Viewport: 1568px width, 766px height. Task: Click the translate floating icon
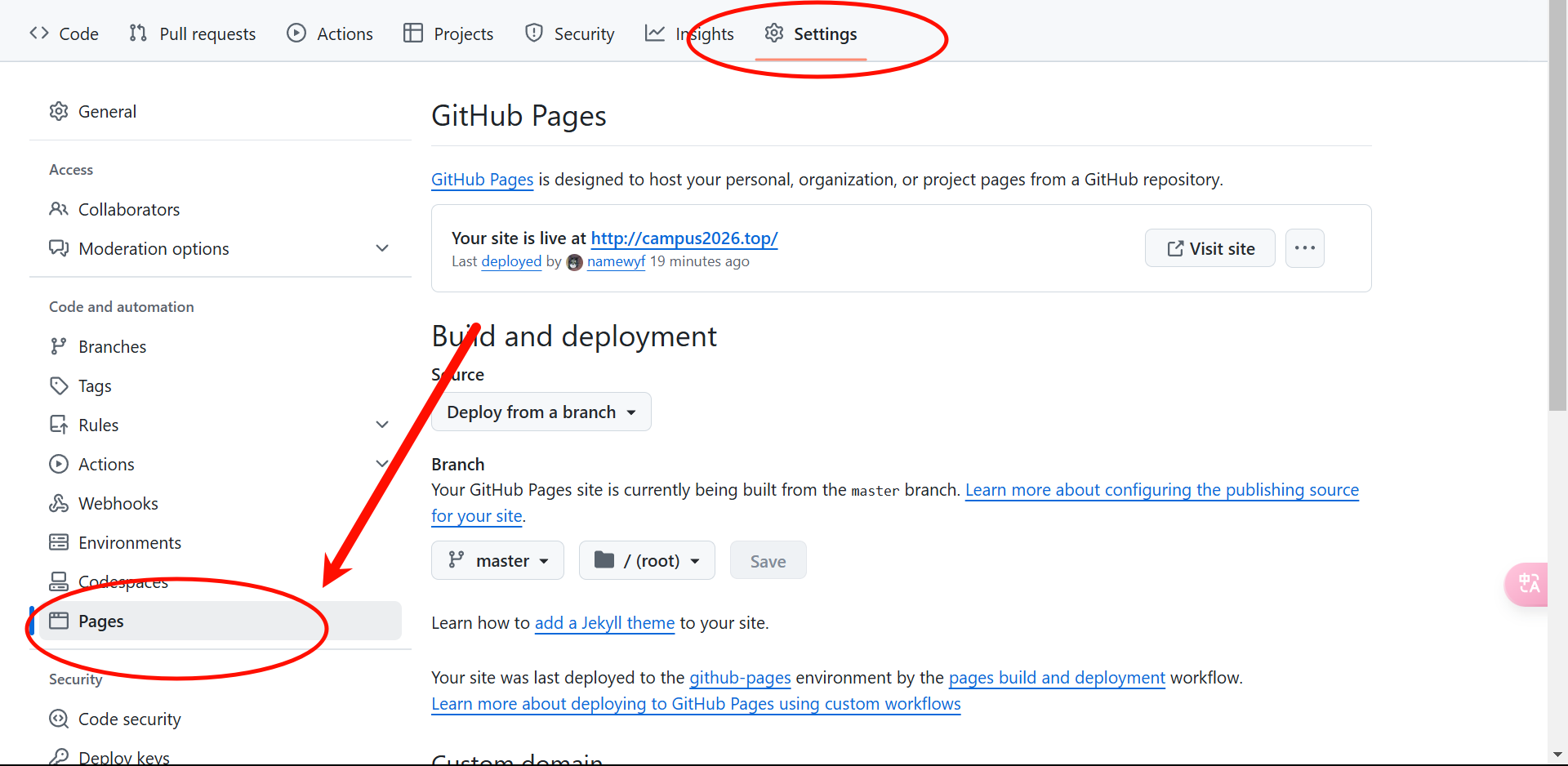1528,584
